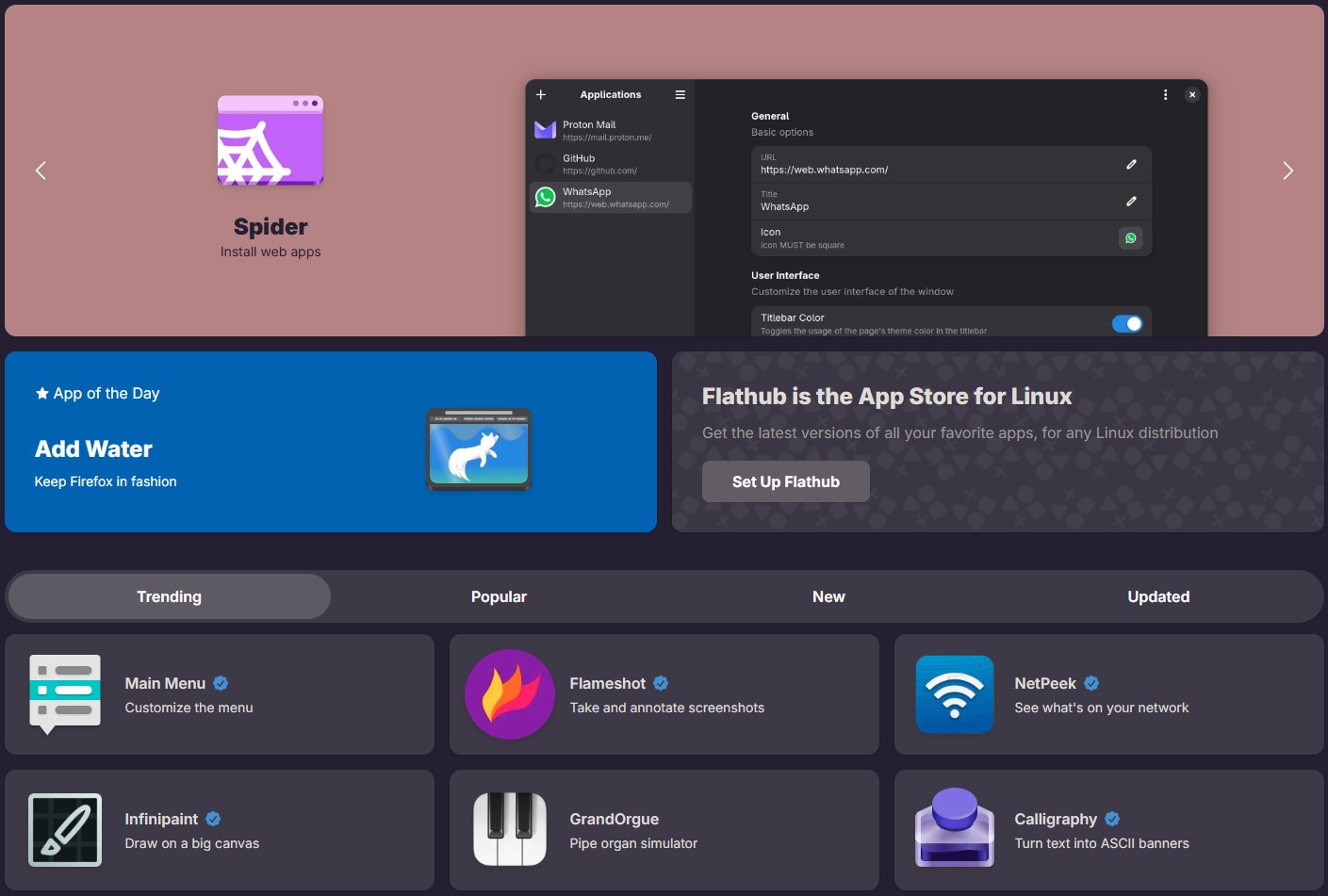This screenshot has width=1328, height=896.
Task: Click the pencil icon beside the Title field
Action: (x=1131, y=201)
